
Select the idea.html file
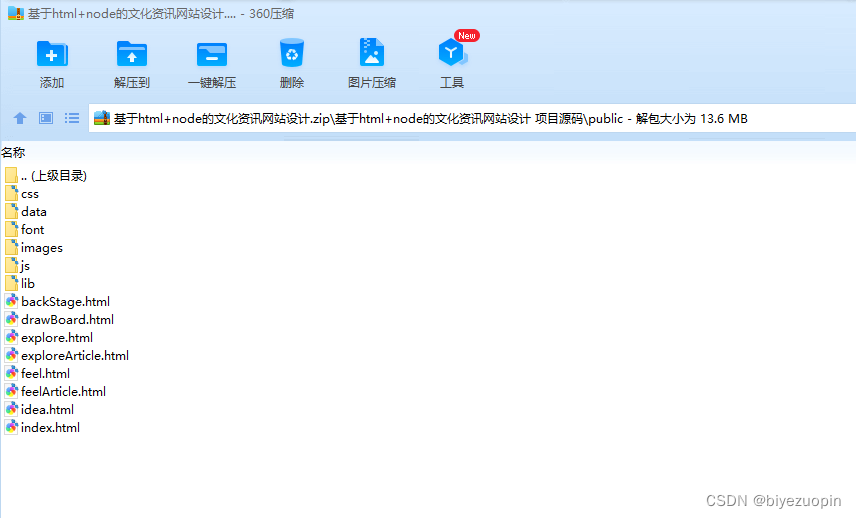[39, 410]
